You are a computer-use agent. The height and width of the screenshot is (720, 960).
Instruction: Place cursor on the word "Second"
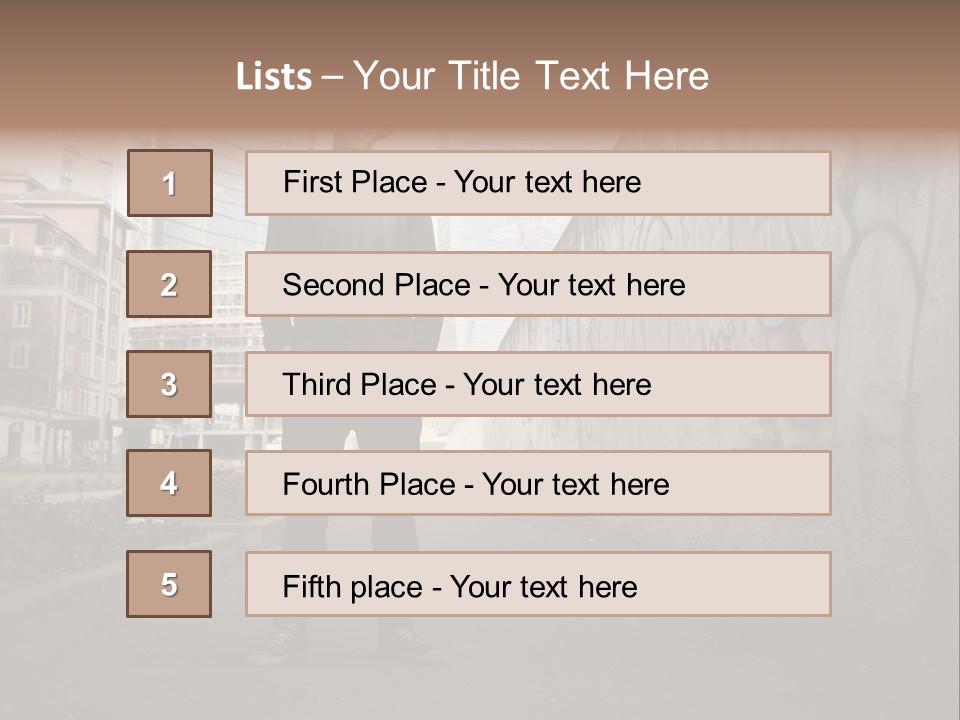click(x=329, y=285)
